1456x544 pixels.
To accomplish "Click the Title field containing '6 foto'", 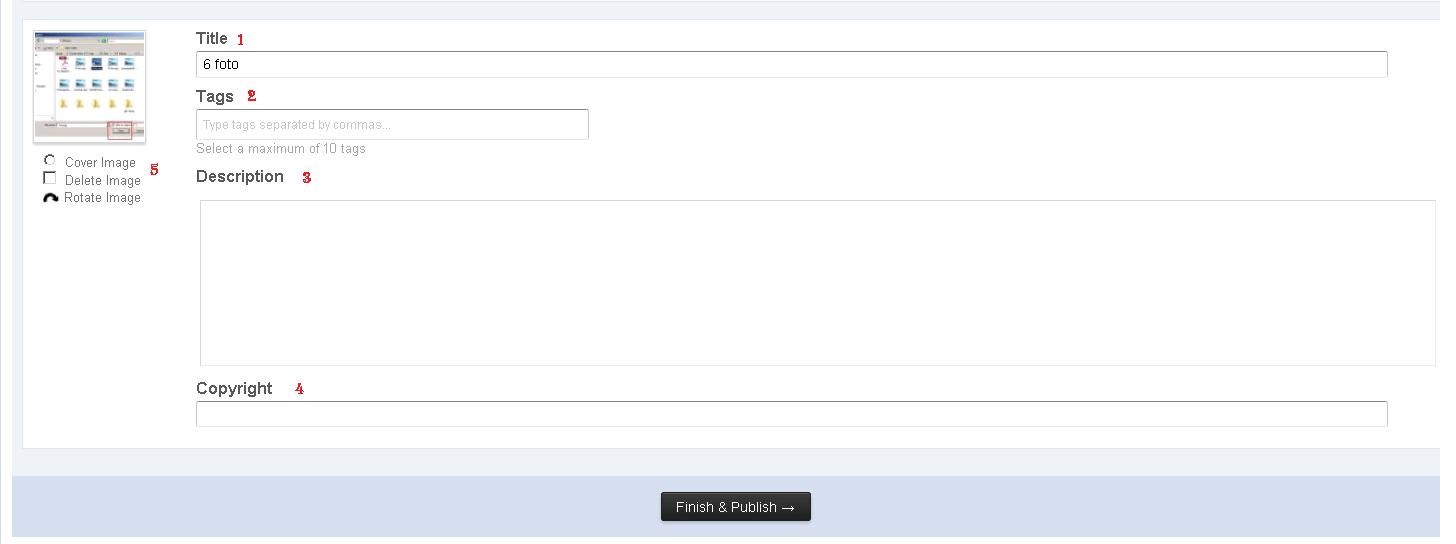I will tap(791, 64).
